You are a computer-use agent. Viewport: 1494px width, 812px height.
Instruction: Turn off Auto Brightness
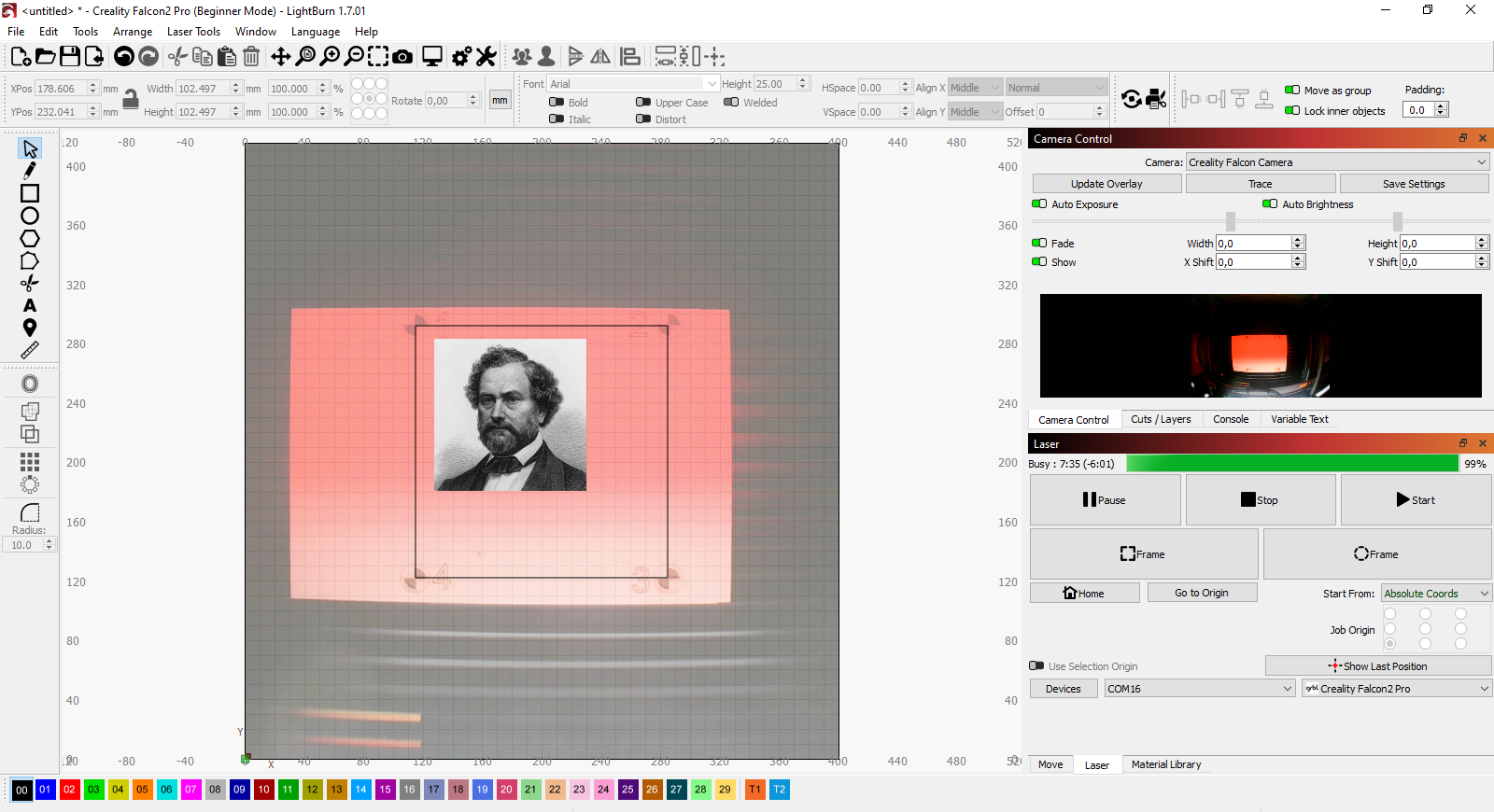[x=1270, y=204]
